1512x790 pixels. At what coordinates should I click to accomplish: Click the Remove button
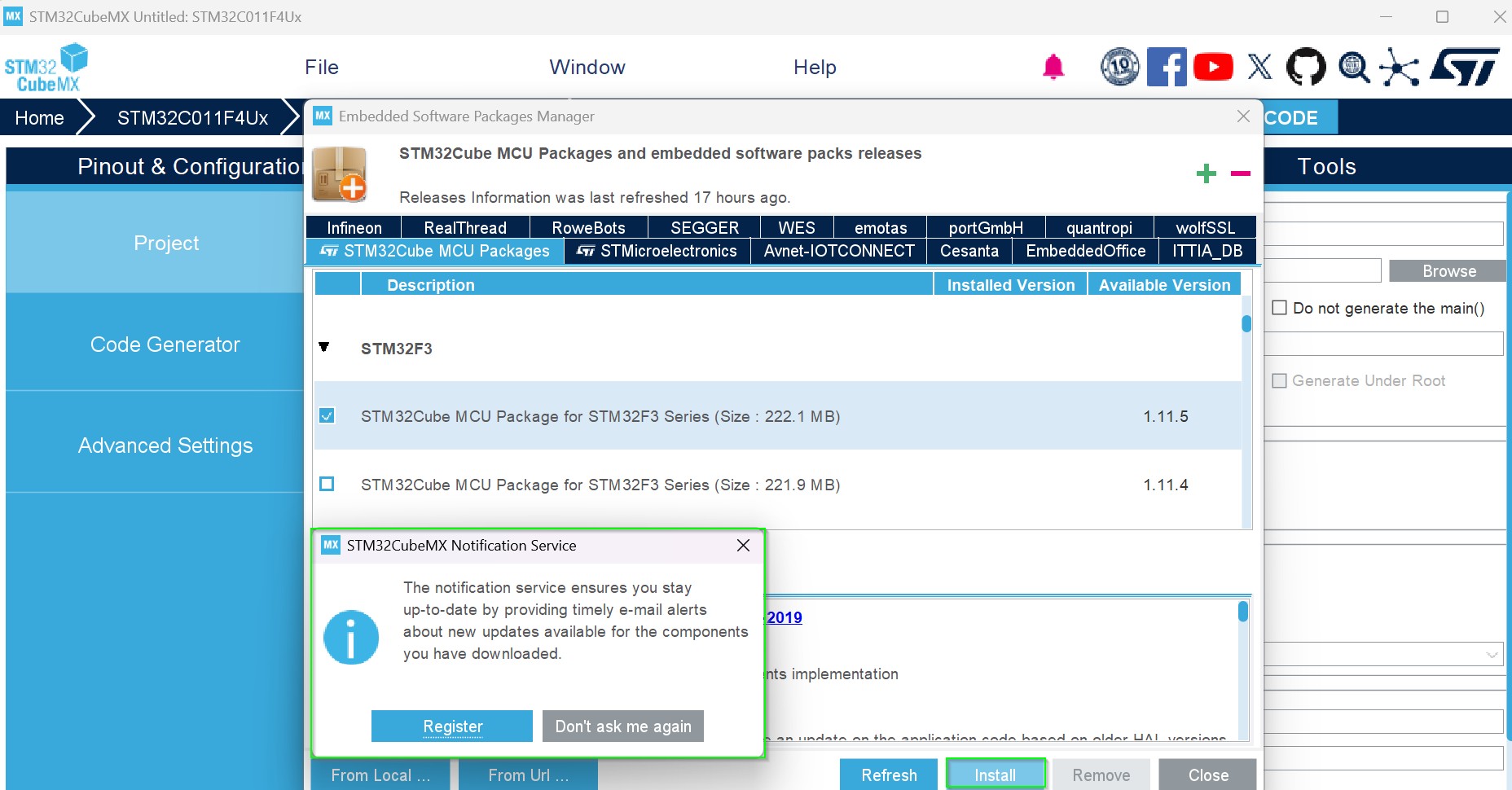point(1101,775)
